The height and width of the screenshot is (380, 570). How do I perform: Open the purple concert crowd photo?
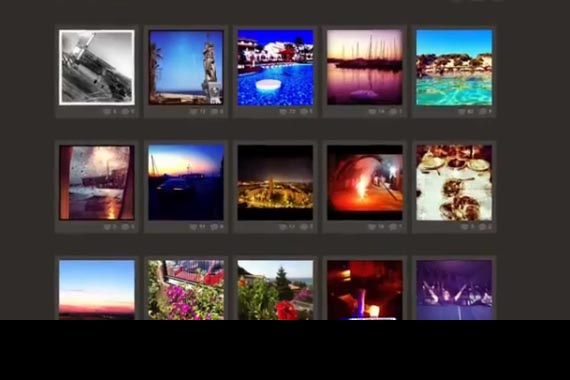tap(454, 290)
